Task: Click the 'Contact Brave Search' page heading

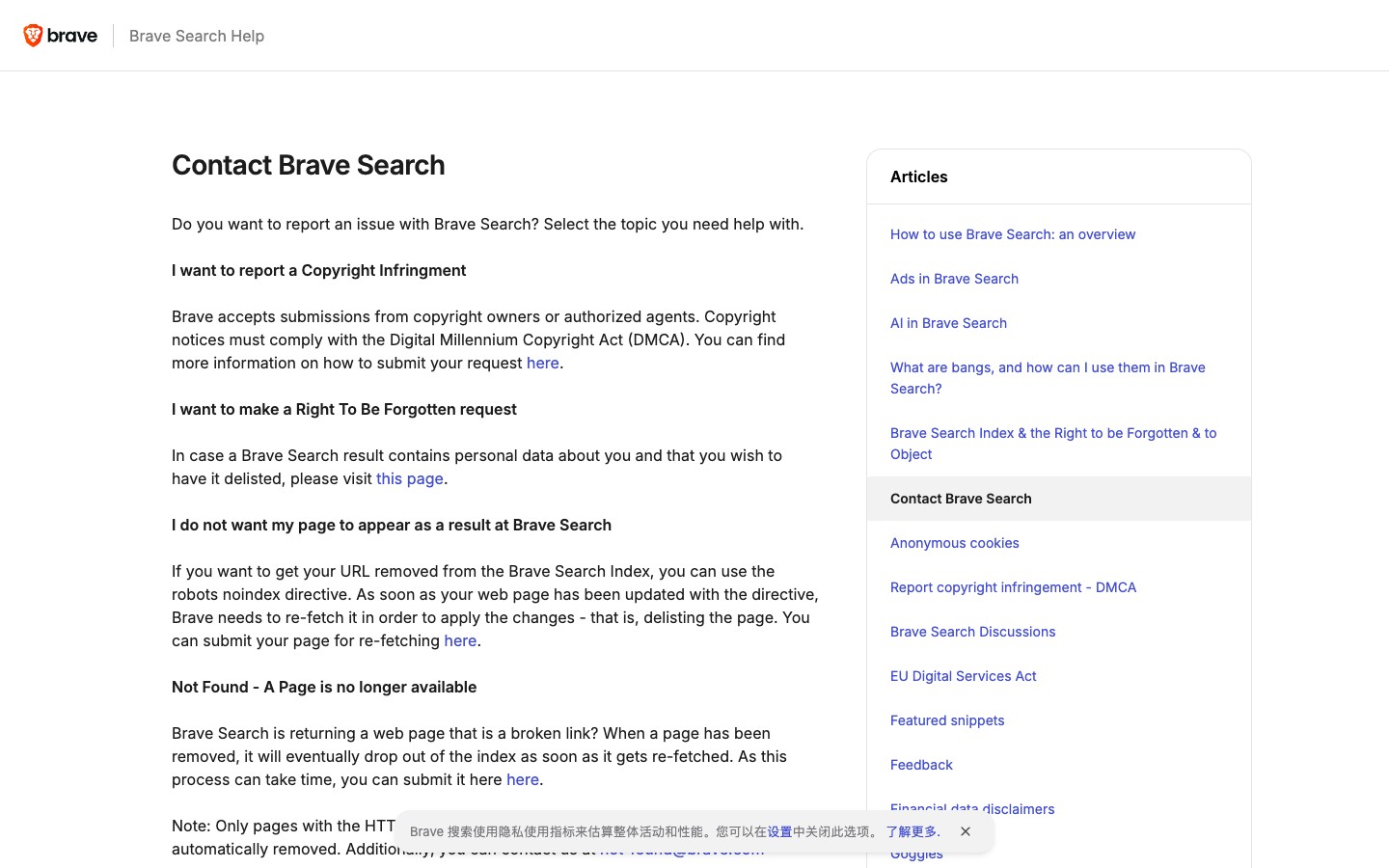Action: click(x=309, y=165)
